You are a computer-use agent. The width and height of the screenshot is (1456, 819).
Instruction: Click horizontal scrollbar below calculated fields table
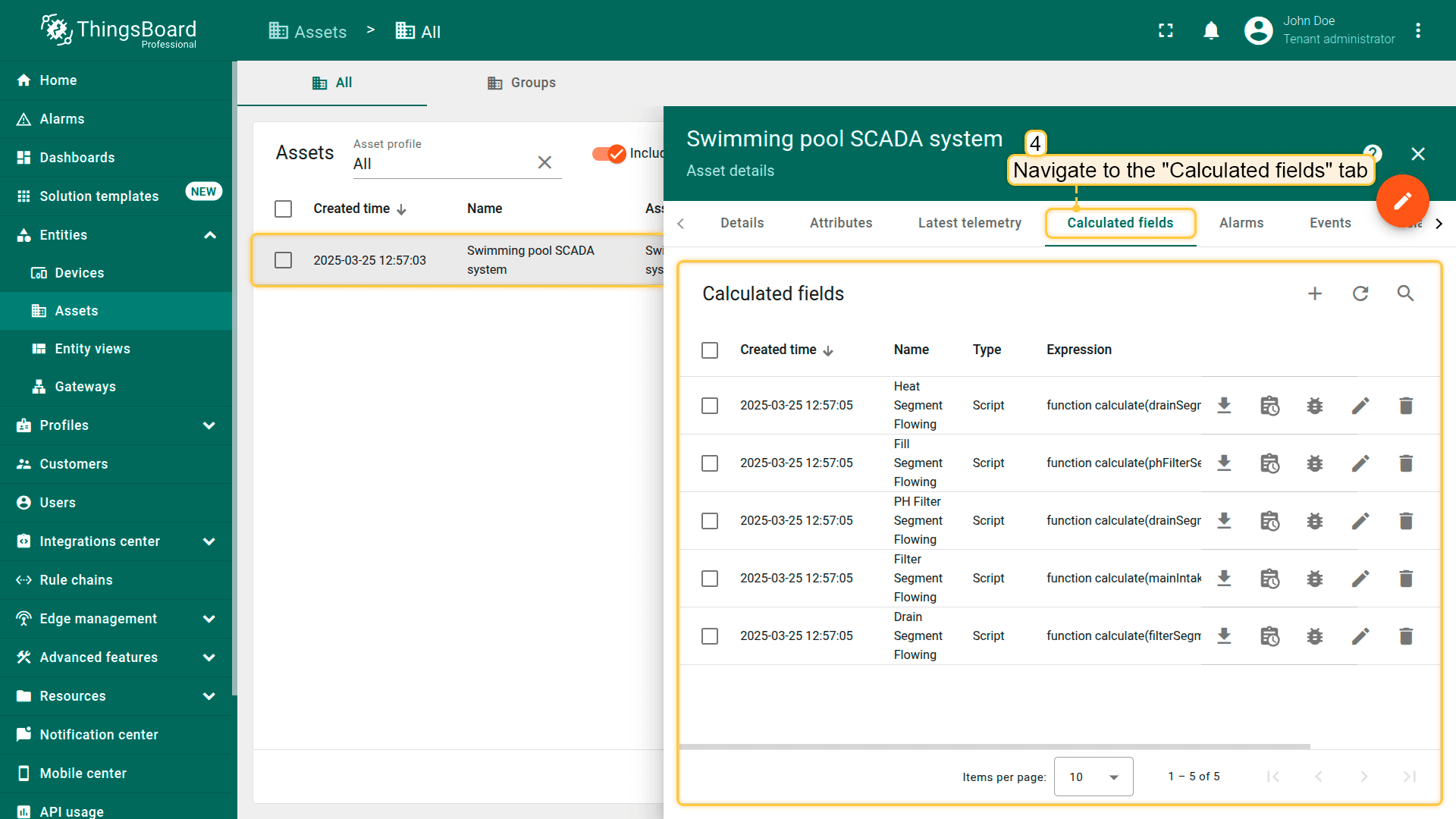(x=993, y=747)
